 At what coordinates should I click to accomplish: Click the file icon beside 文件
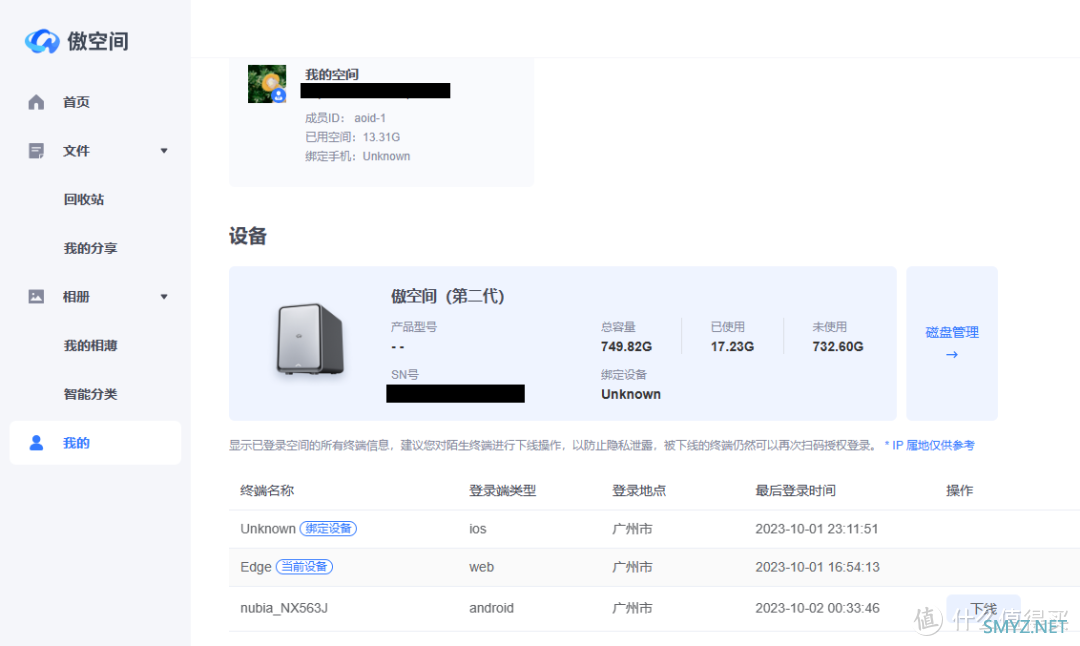[x=36, y=151]
